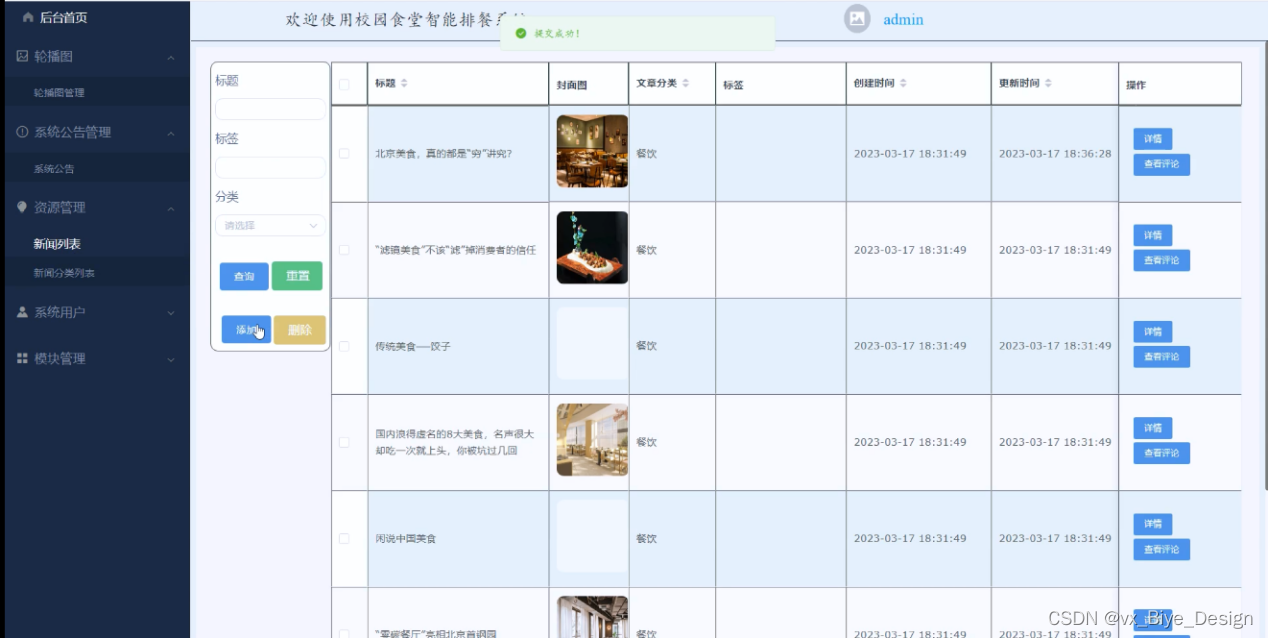This screenshot has width=1268, height=638.
Task: Click the 系统用户 person icon
Action: (x=23, y=312)
